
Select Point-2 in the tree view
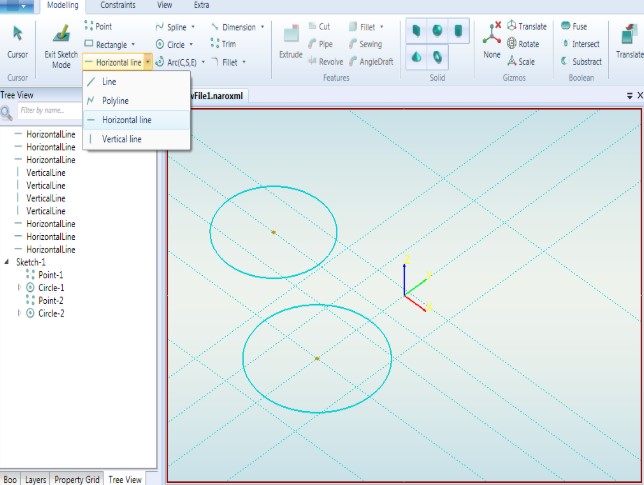50,301
